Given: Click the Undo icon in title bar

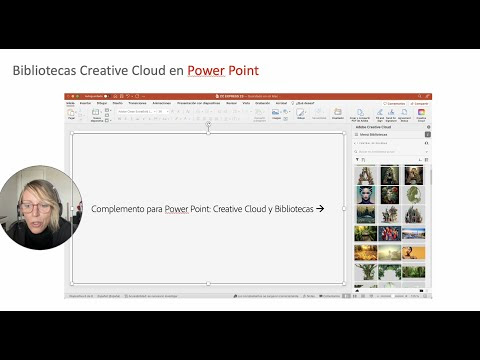Looking at the screenshot, I should pyautogui.click(x=128, y=96).
